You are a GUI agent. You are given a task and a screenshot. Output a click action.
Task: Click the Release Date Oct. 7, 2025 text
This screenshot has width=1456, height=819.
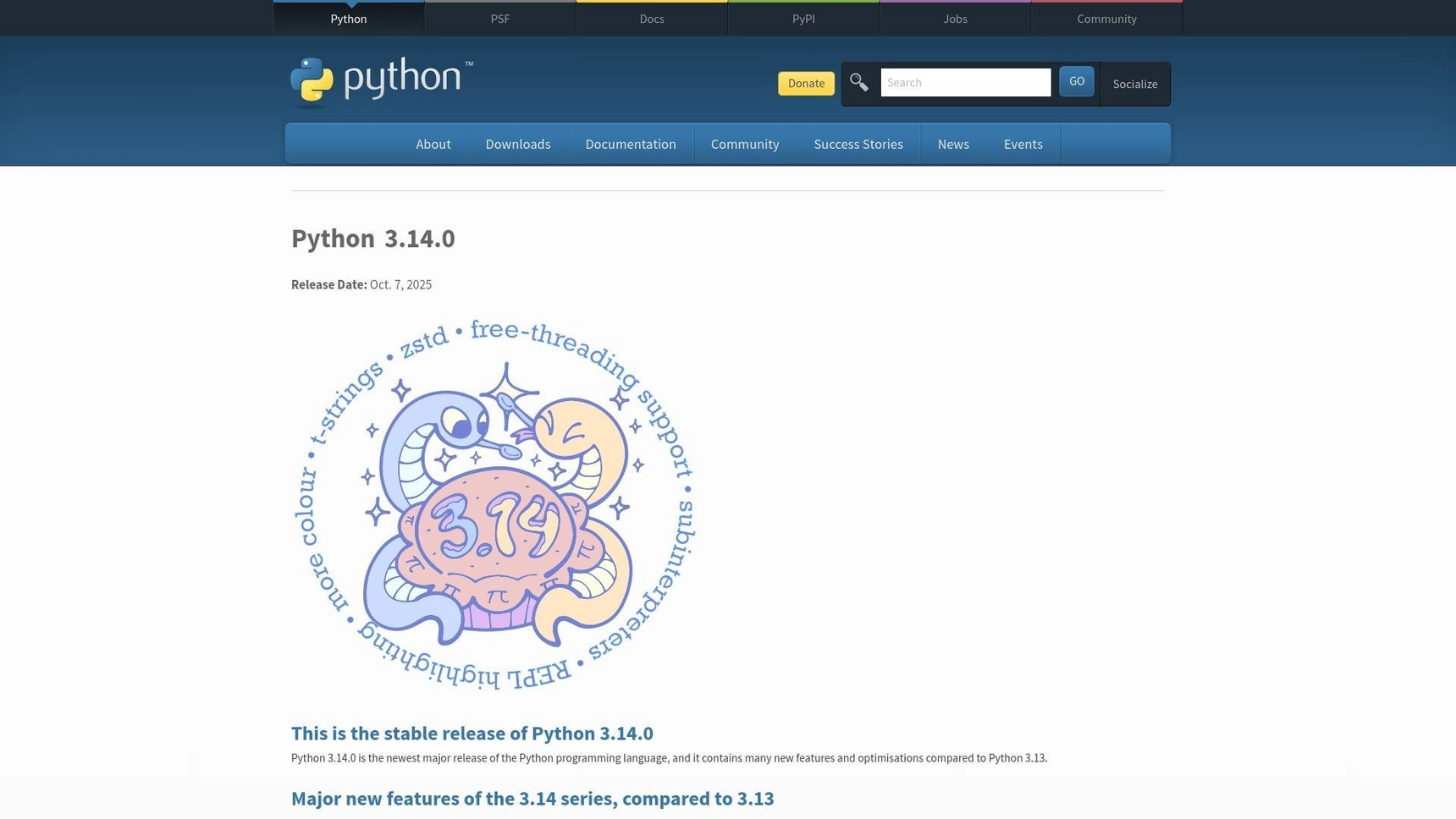pyautogui.click(x=361, y=284)
